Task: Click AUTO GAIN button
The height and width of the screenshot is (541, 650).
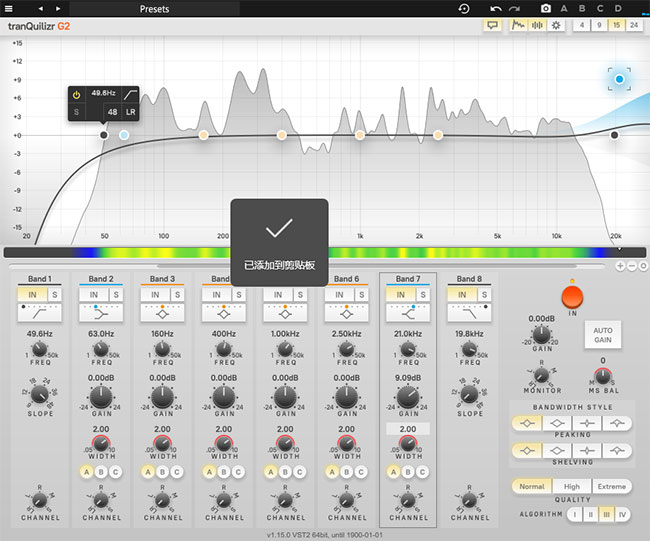Action: coord(603,335)
